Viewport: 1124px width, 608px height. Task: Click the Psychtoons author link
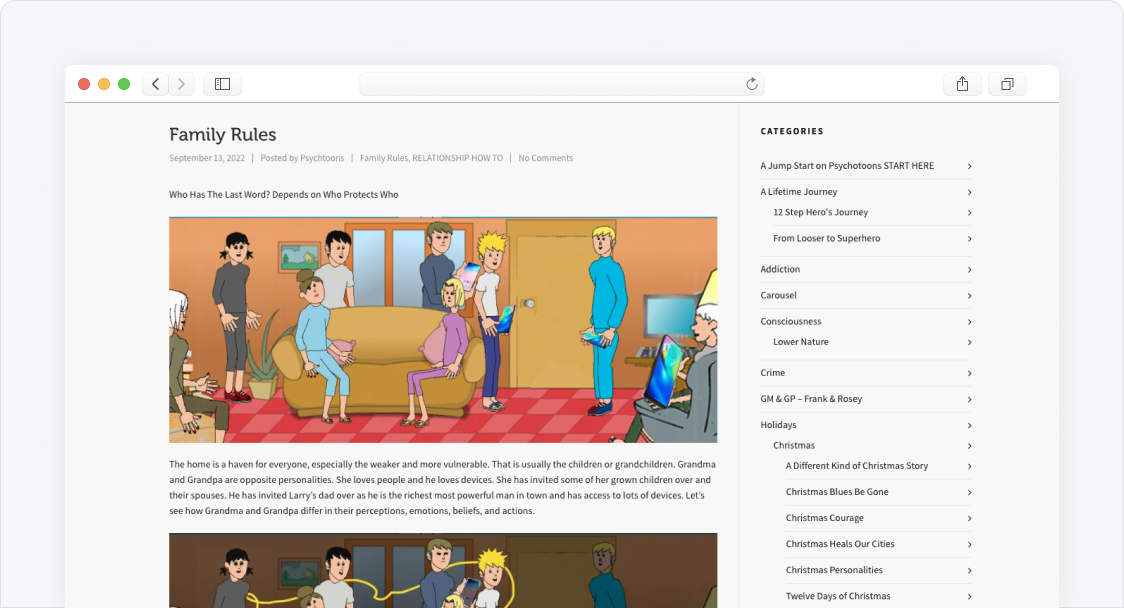coord(322,158)
